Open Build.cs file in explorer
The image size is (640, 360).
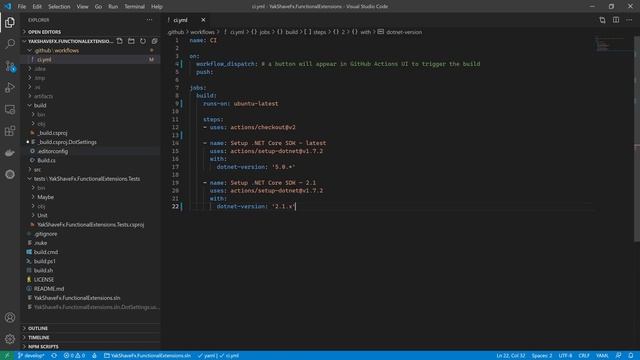pyautogui.click(x=91, y=160)
